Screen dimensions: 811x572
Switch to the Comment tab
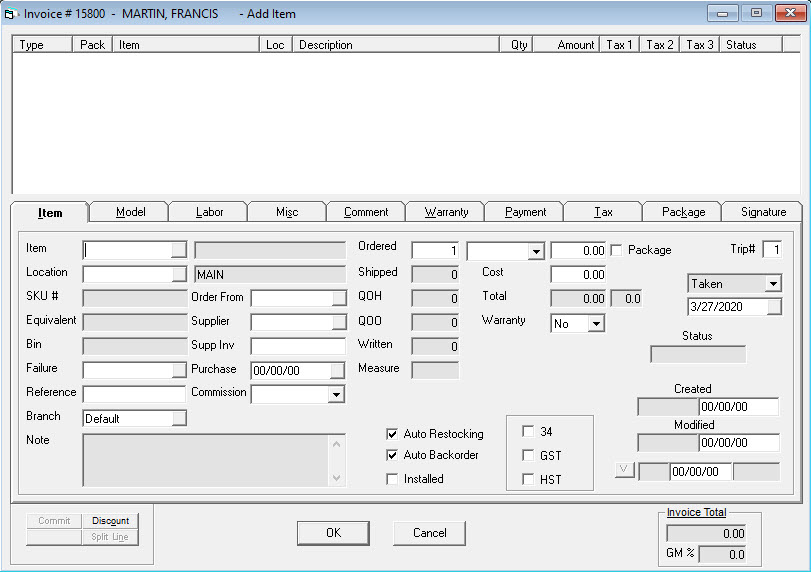(366, 212)
